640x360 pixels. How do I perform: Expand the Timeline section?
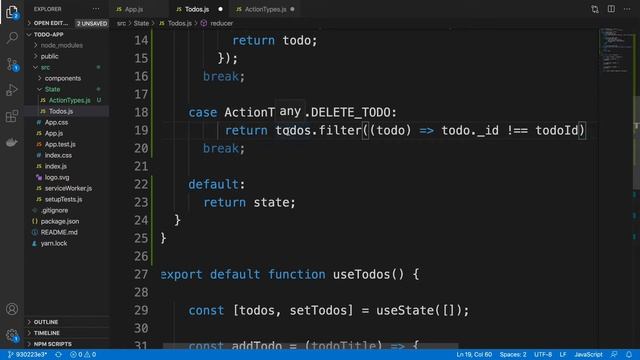pos(47,333)
